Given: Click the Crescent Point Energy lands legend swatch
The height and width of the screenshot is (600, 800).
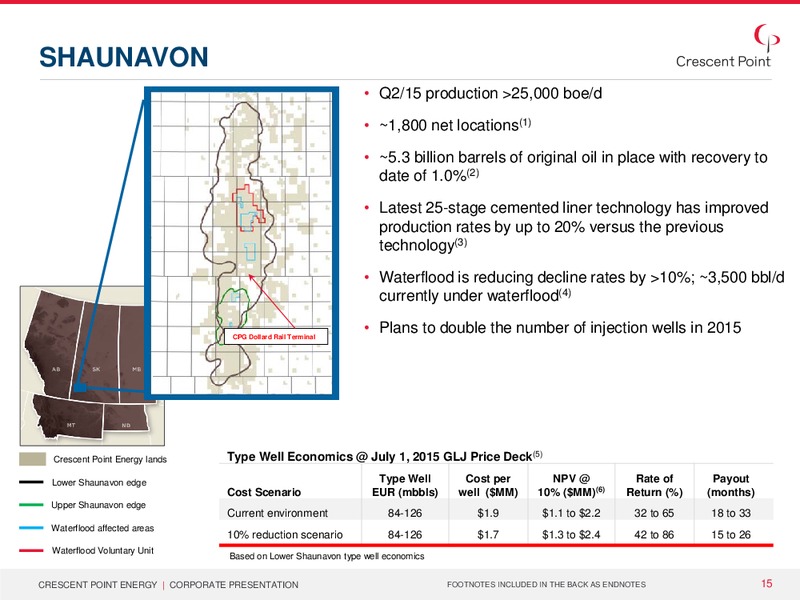Looking at the screenshot, I should (32, 459).
